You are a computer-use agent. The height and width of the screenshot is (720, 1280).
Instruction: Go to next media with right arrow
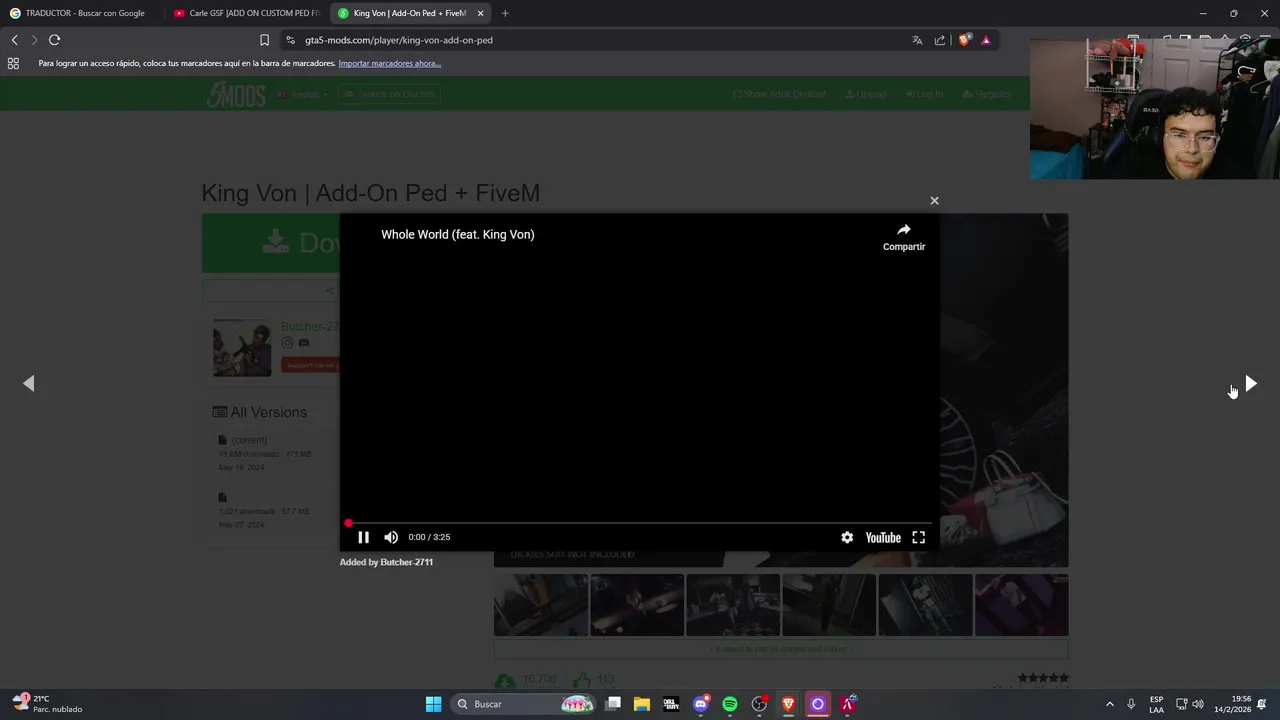(1250, 384)
